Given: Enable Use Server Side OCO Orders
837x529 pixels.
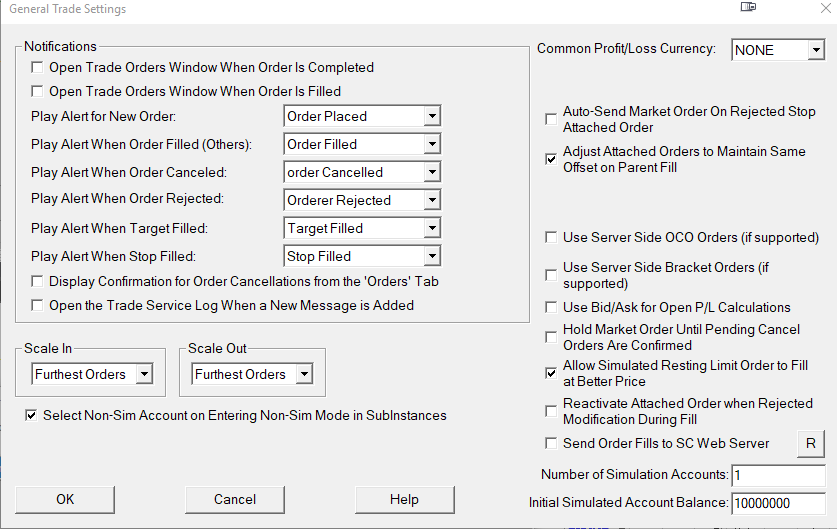Looking at the screenshot, I should (x=551, y=238).
